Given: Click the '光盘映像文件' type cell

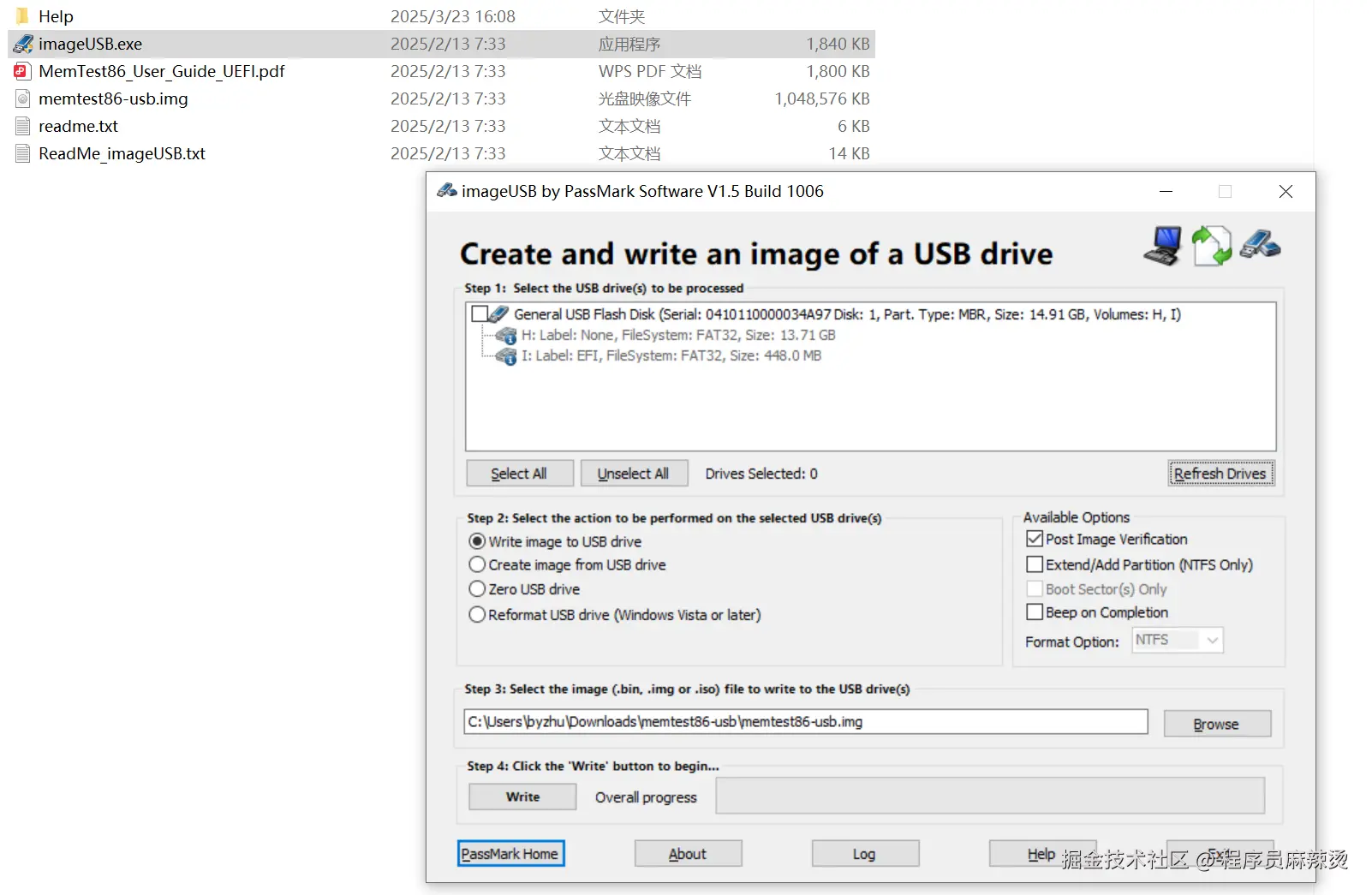Looking at the screenshot, I should click(645, 98).
